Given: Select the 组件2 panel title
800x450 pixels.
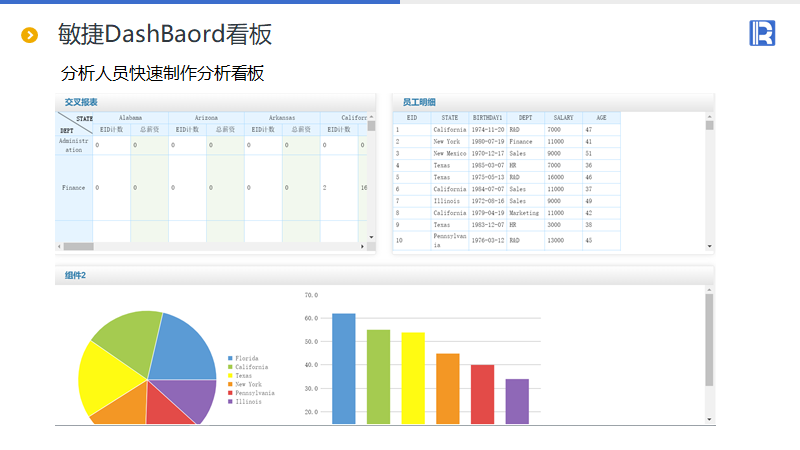Looking at the screenshot, I should point(75,275).
